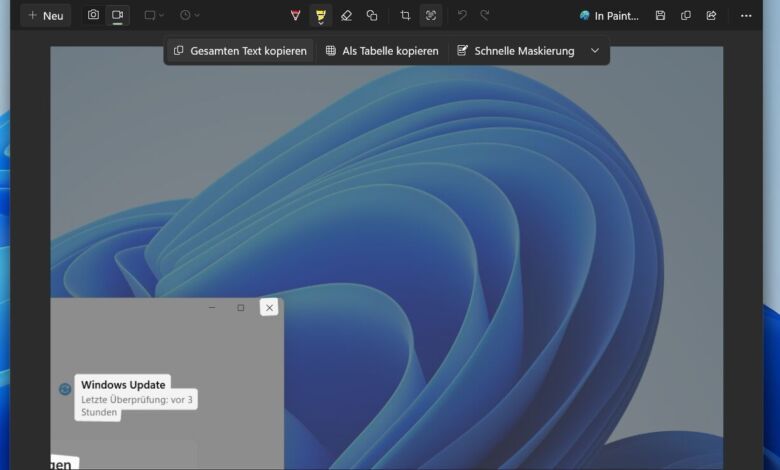The width and height of the screenshot is (780, 470).
Task: Open the delay timer dropdown
Action: (x=189, y=16)
